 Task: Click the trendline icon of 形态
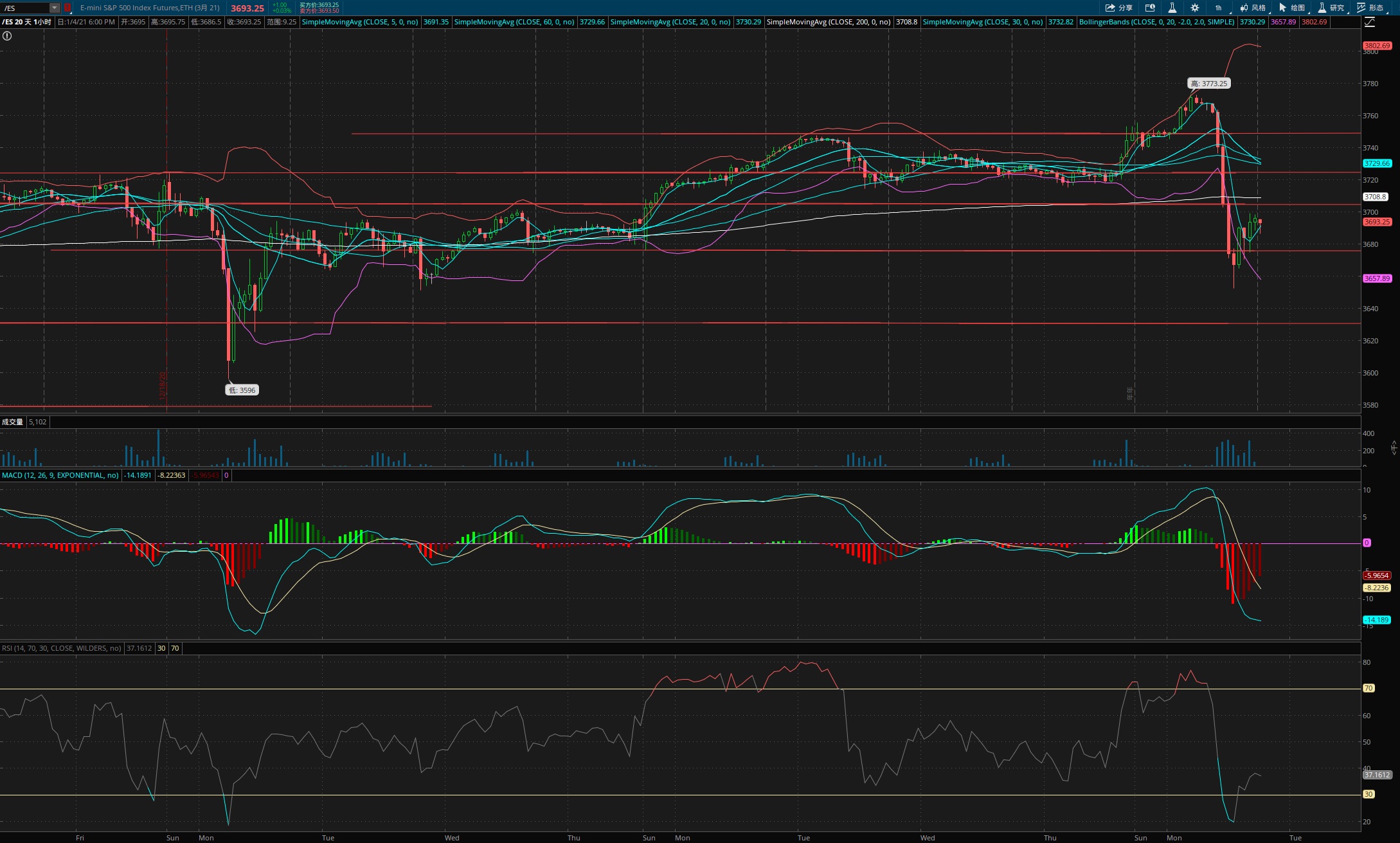tap(1361, 8)
